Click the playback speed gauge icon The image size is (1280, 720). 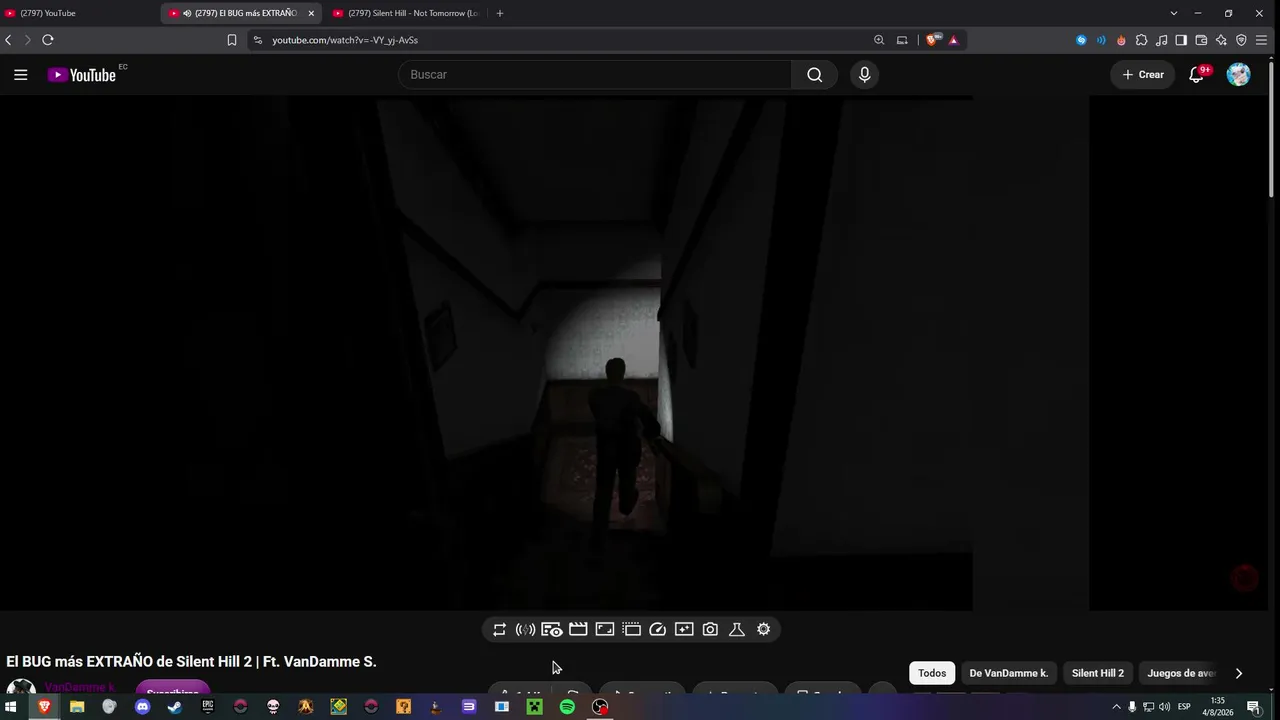658,629
